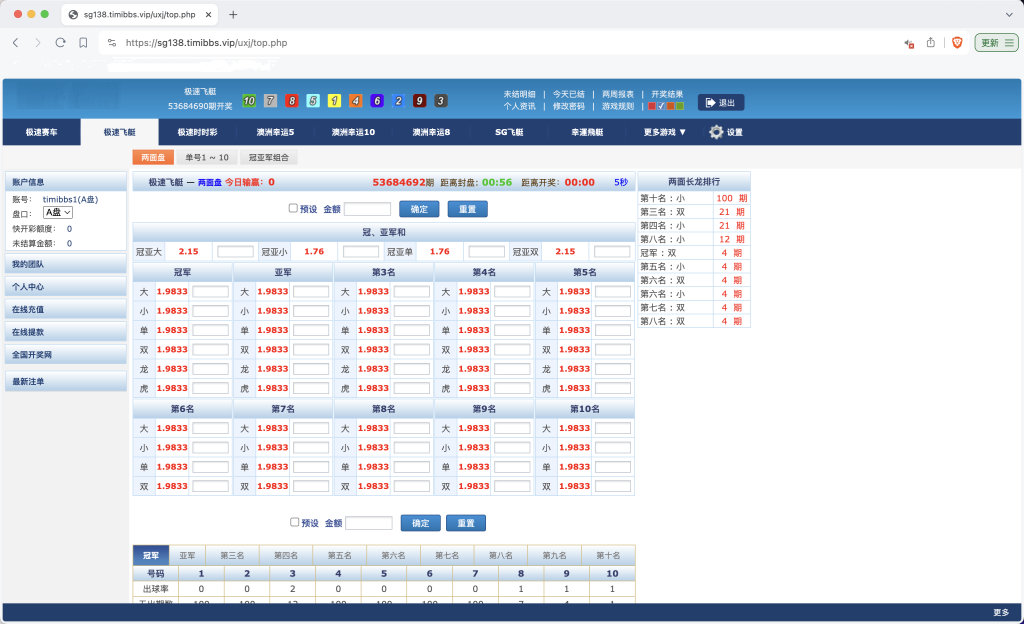The image size is (1024, 624).
Task: Open a new browser tab
Action: 233,15
